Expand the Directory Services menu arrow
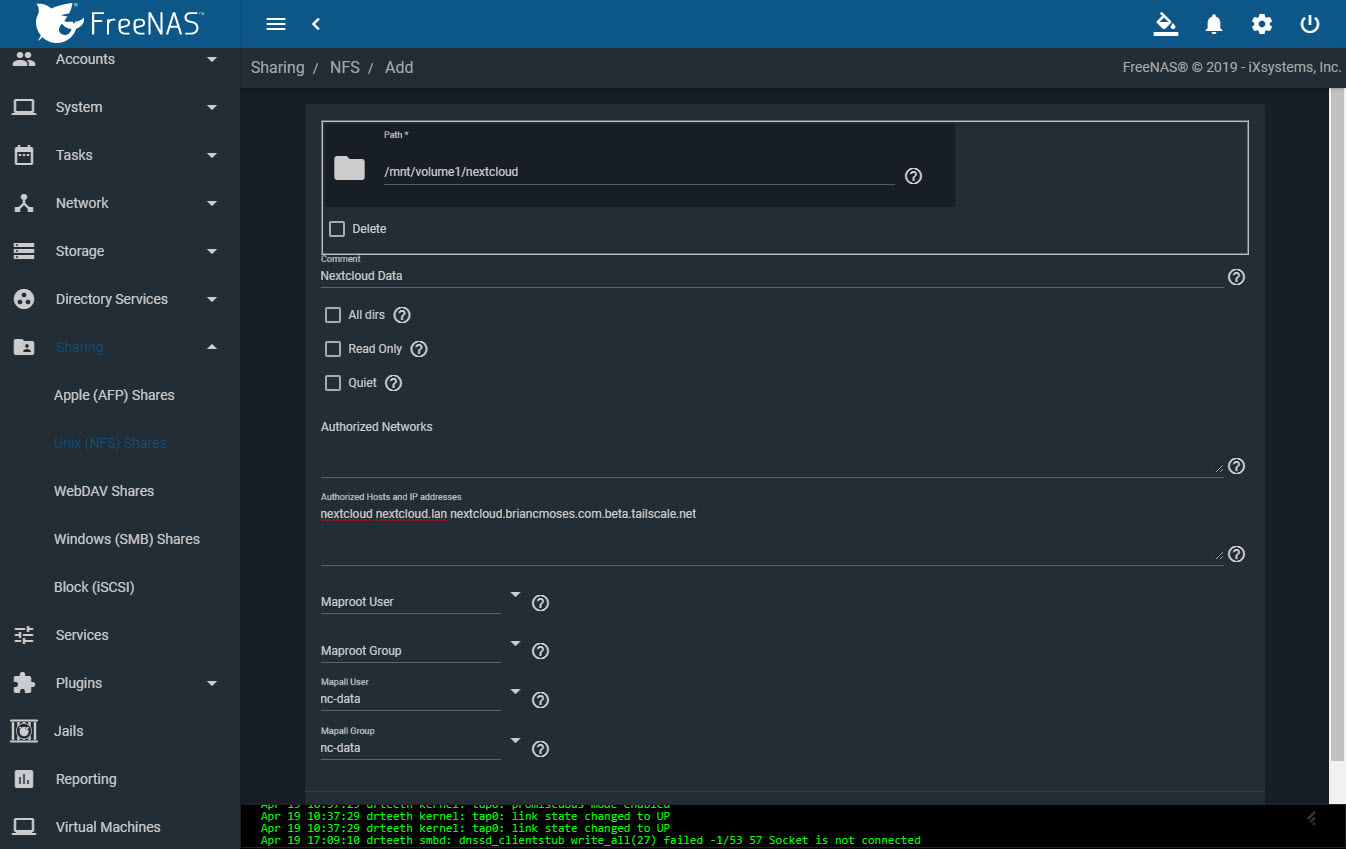Image resolution: width=1346 pixels, height=849 pixels. [x=211, y=299]
